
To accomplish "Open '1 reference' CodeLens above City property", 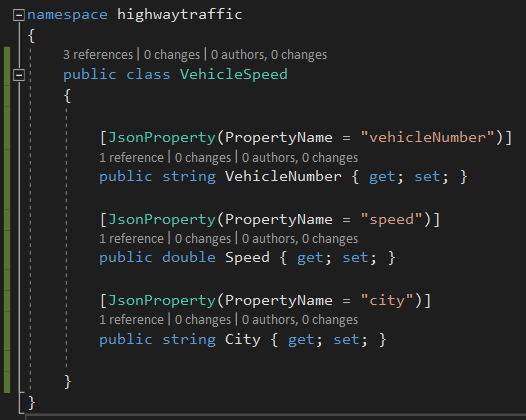I will 131,320.
